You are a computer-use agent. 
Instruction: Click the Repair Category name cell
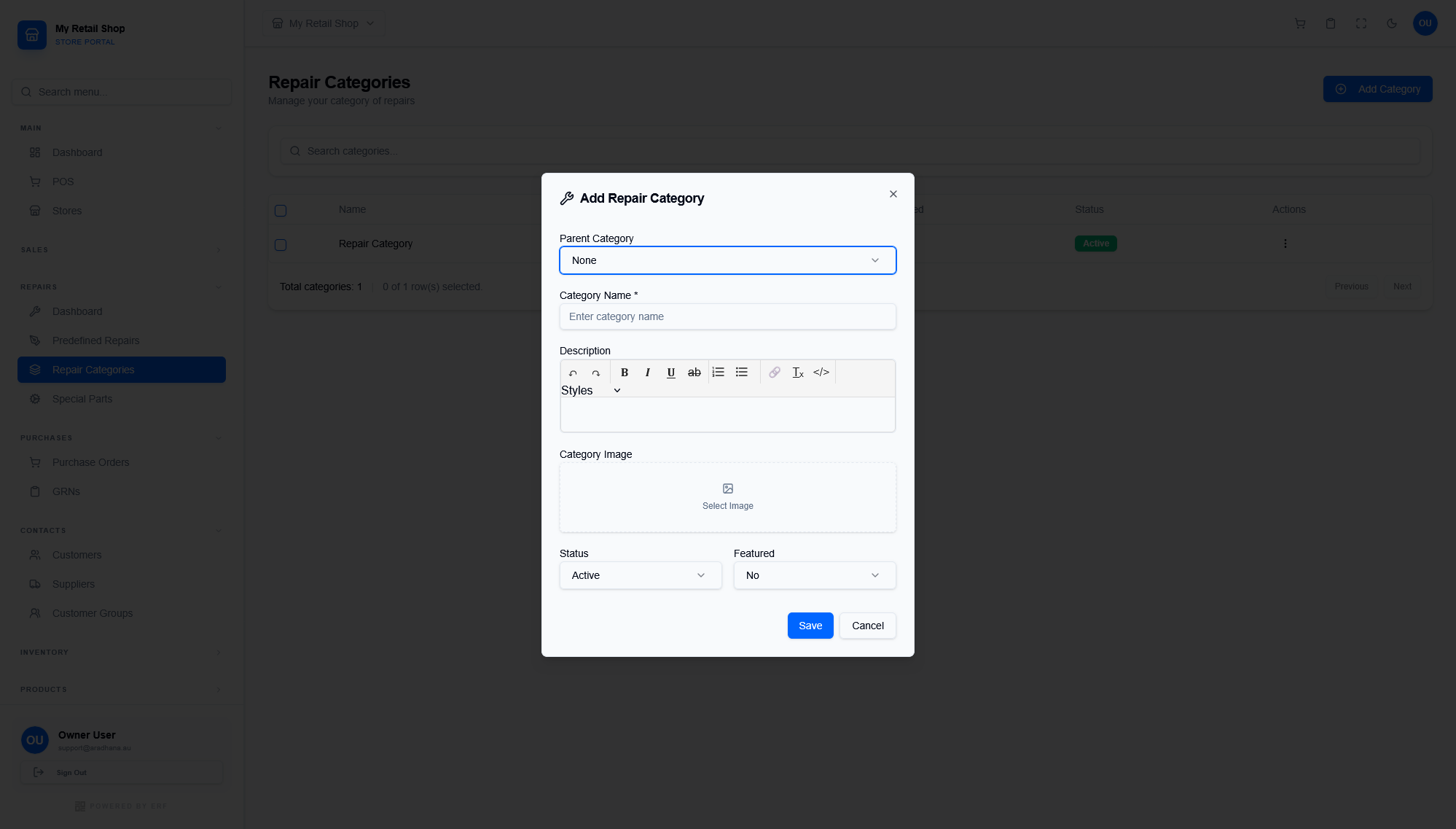375,244
